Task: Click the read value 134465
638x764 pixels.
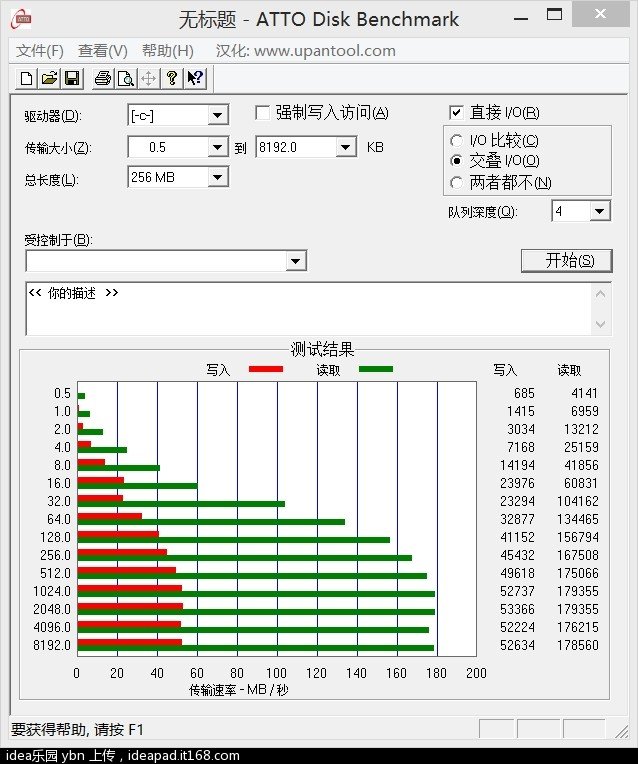Action: click(578, 519)
